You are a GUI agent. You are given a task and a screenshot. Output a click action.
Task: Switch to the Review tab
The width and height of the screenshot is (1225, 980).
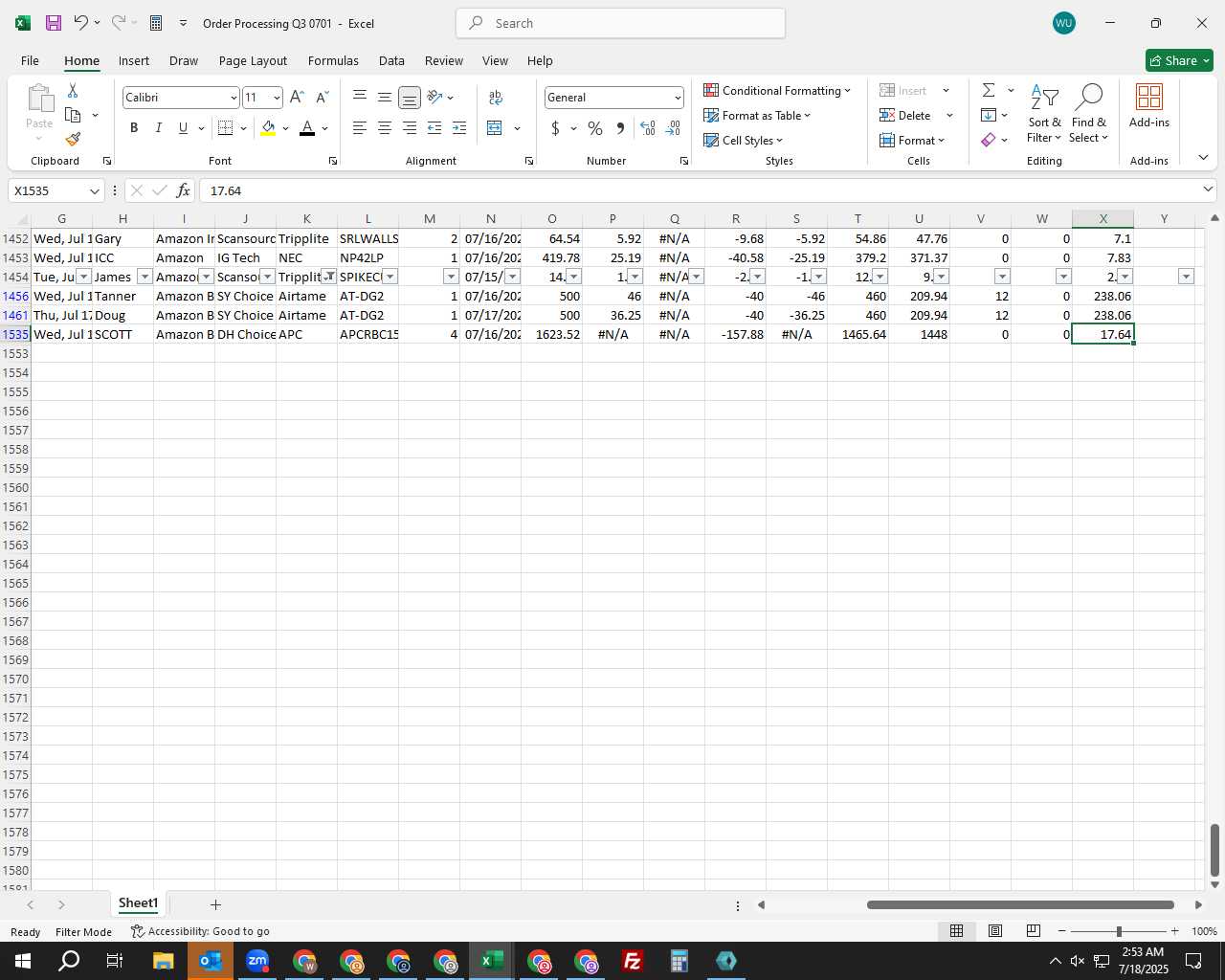444,60
